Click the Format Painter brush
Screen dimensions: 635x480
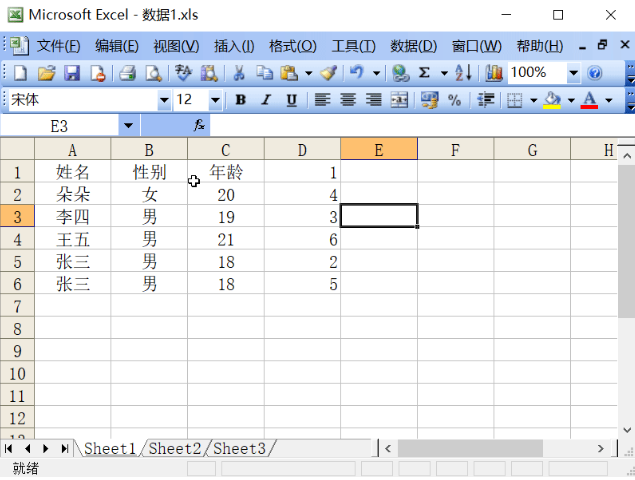click(328, 73)
